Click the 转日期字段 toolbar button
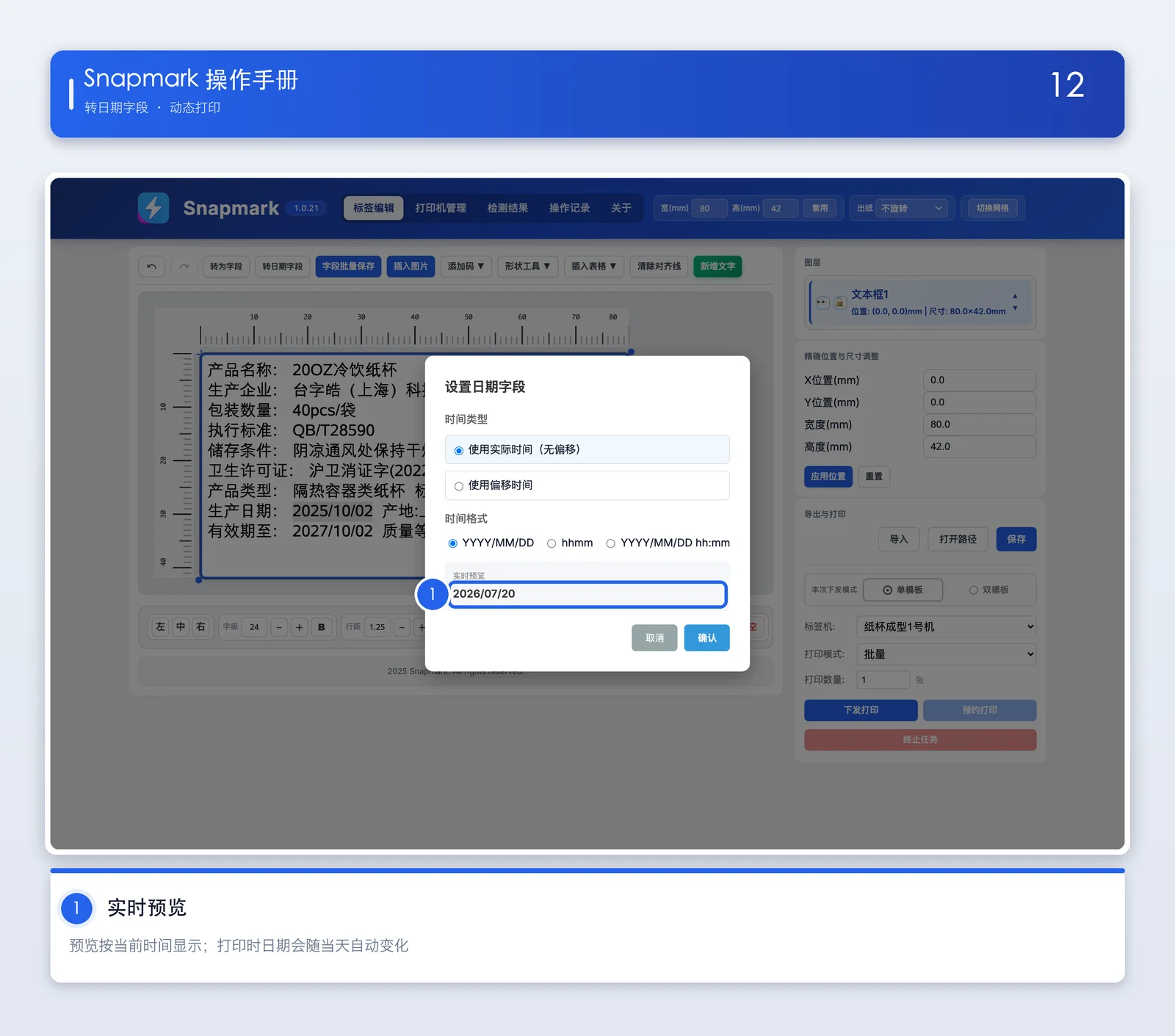 [x=283, y=267]
